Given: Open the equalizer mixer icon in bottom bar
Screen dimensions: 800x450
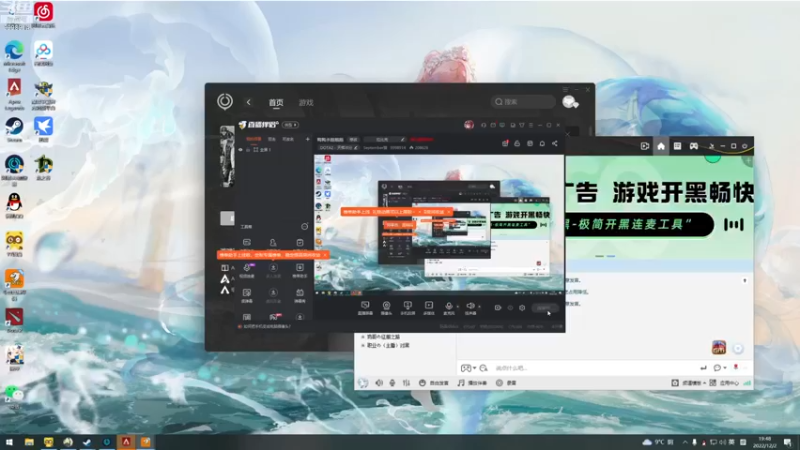Looking at the screenshot, I should point(406,383).
